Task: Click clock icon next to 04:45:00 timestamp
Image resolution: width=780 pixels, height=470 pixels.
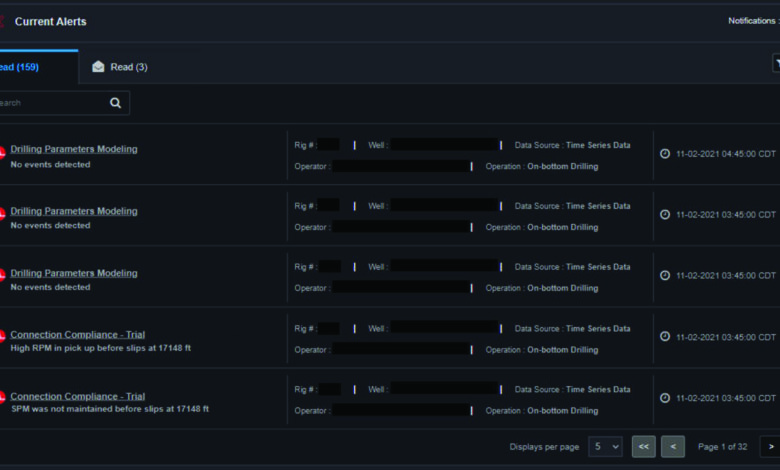Action: (665, 153)
